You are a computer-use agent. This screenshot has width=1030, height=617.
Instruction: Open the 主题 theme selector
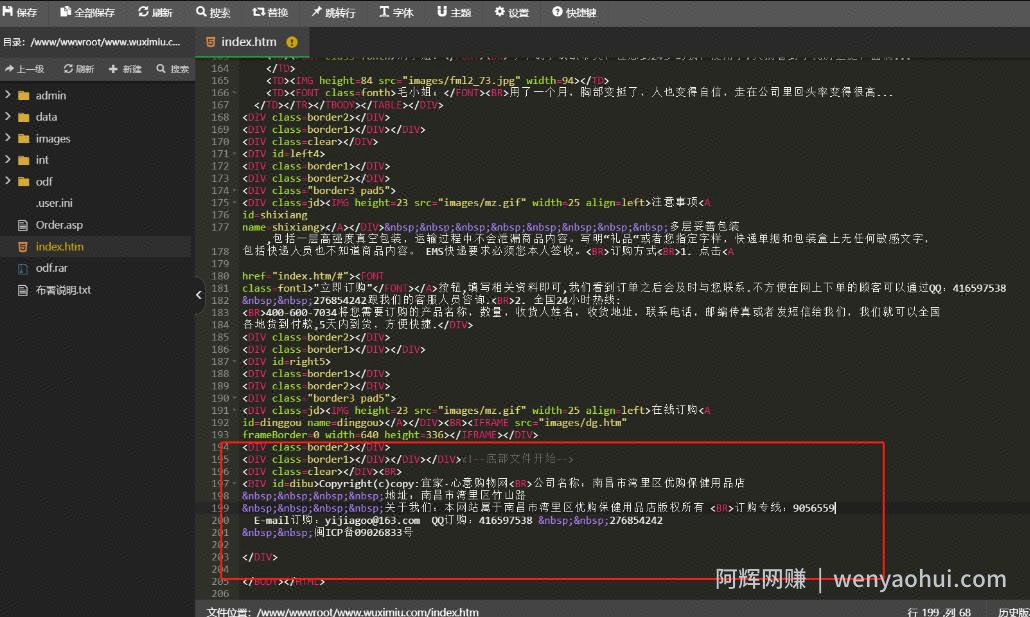click(454, 12)
